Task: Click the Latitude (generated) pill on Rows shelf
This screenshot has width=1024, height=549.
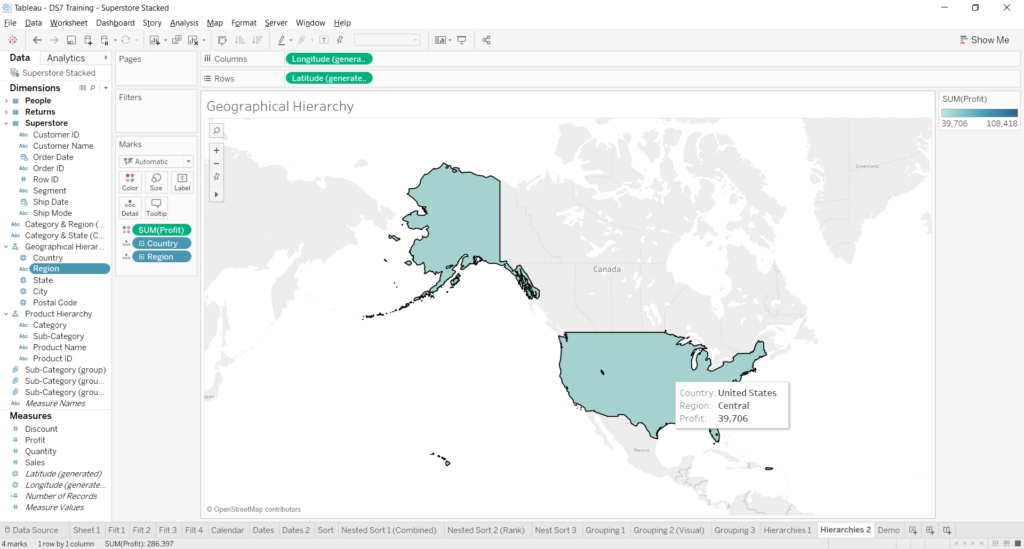Action: 328,78
